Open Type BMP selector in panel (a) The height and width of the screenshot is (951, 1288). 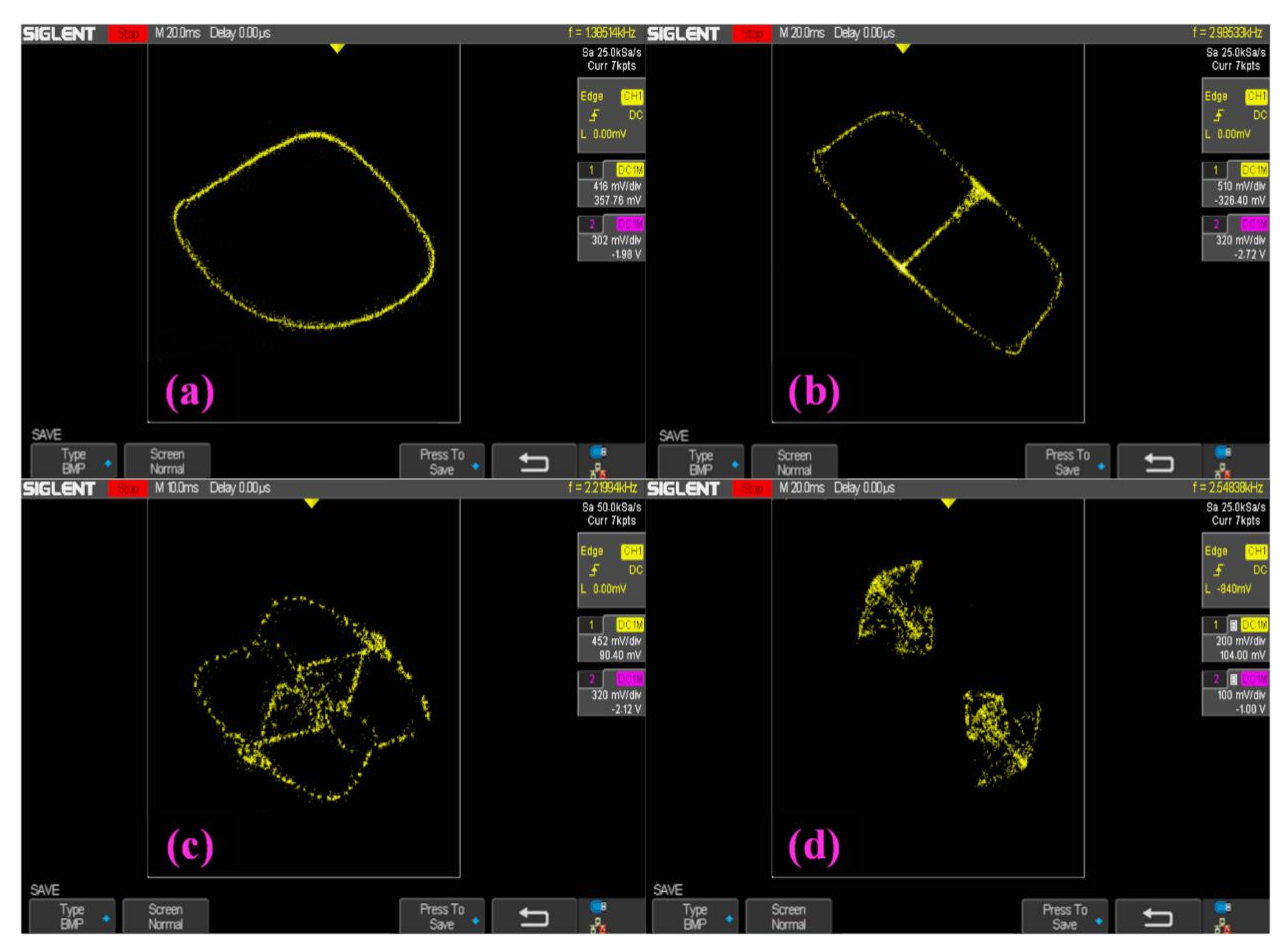pos(74,462)
